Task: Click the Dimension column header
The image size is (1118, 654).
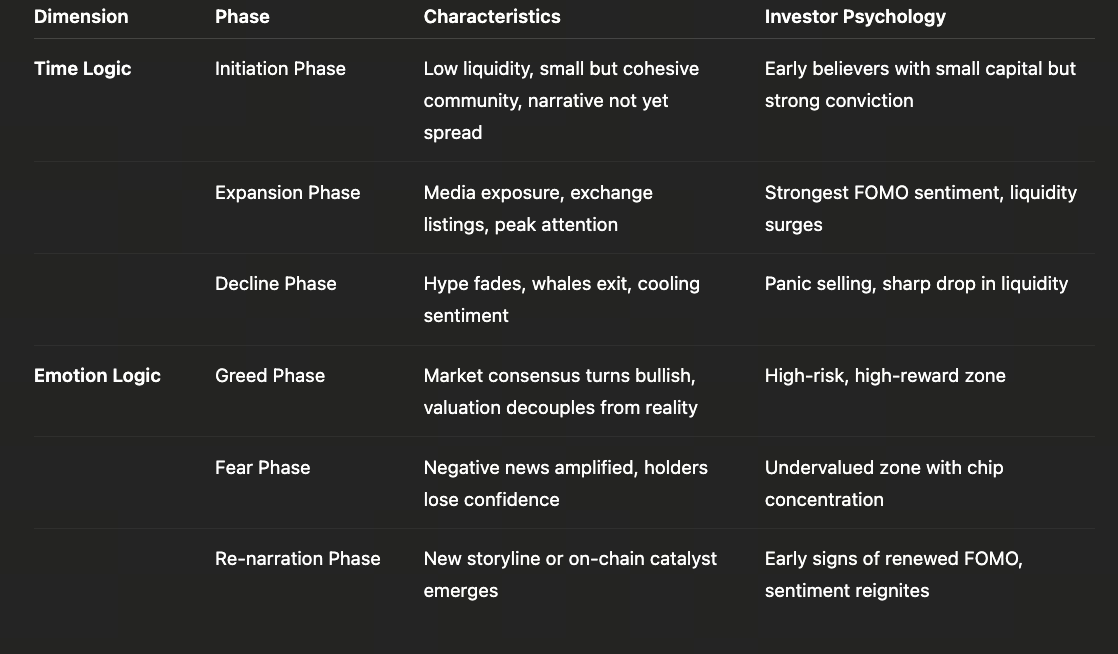Action: (x=81, y=17)
